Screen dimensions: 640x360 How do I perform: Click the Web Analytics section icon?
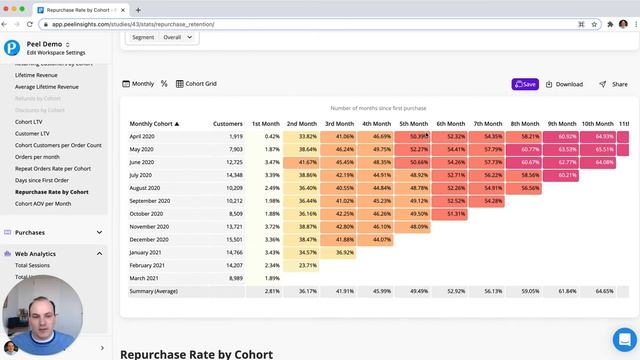click(x=7, y=253)
